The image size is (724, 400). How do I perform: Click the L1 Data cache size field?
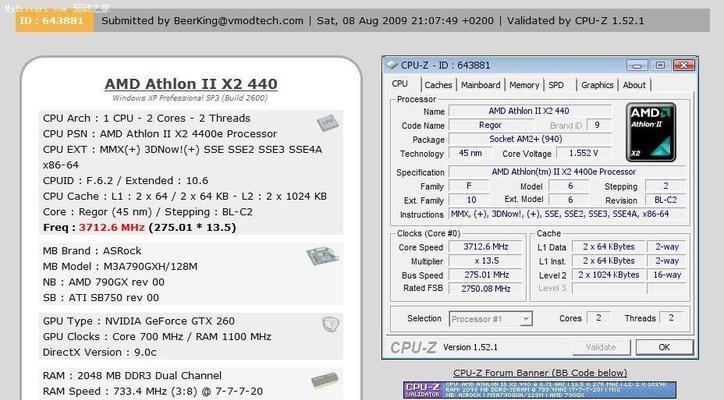[x=608, y=247]
